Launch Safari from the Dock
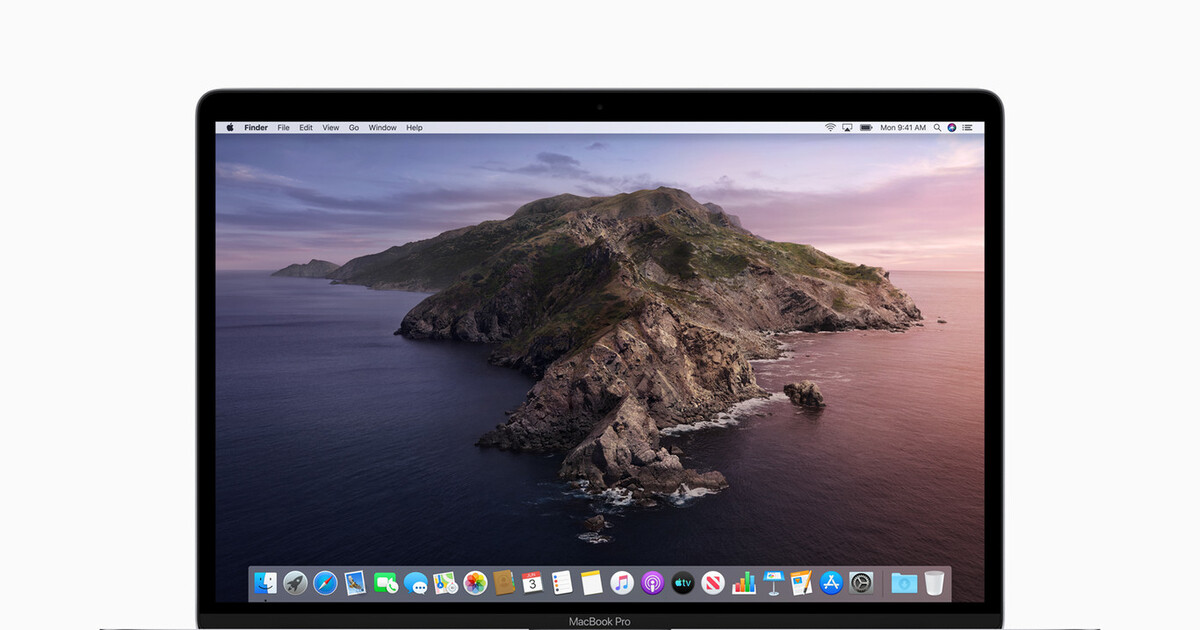Image resolution: width=1200 pixels, height=630 pixels. click(x=325, y=583)
